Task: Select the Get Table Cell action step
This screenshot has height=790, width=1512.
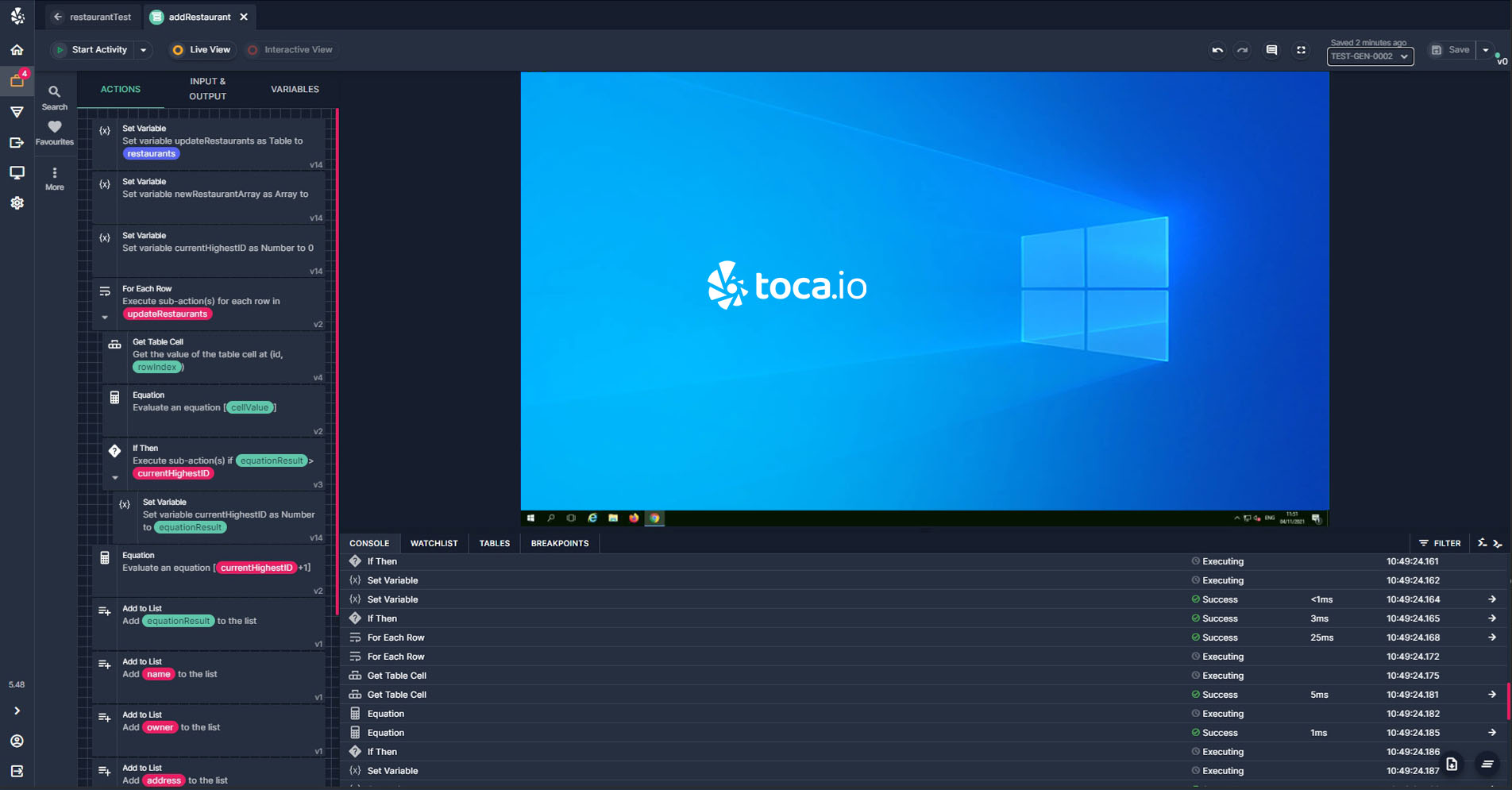Action: coord(214,358)
